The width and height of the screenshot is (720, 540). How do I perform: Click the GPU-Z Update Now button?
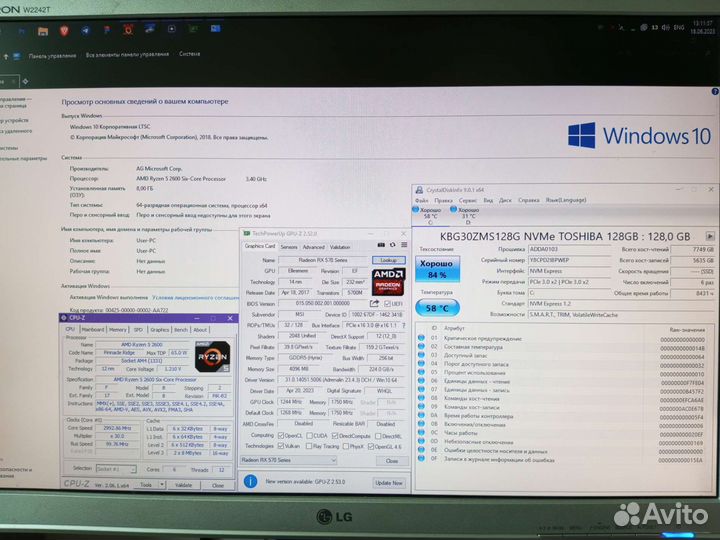389,483
